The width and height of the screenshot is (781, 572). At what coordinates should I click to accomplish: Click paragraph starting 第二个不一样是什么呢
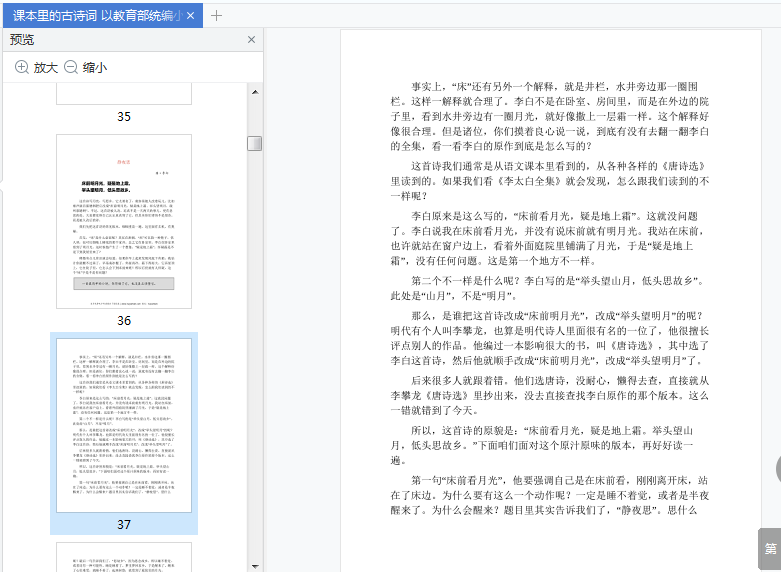click(x=550, y=288)
